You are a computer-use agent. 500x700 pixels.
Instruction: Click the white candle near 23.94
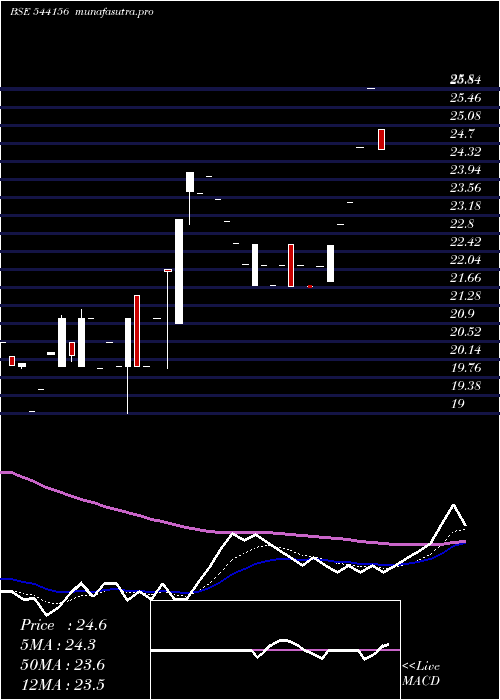190,182
